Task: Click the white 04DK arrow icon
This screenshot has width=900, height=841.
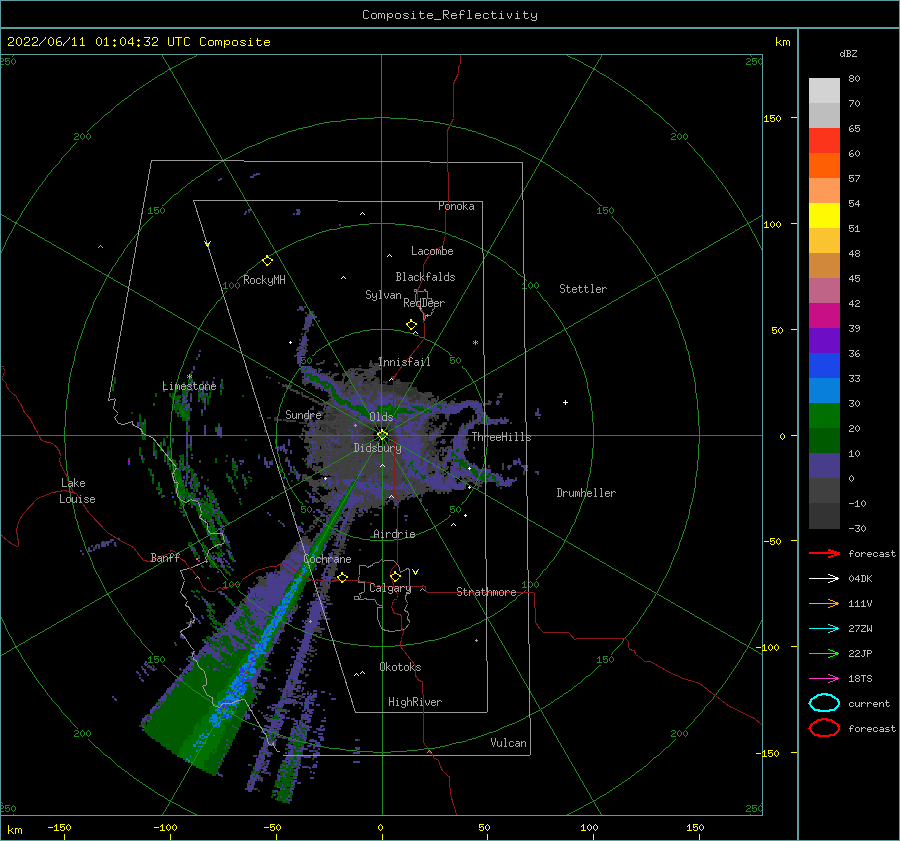Action: (x=824, y=579)
